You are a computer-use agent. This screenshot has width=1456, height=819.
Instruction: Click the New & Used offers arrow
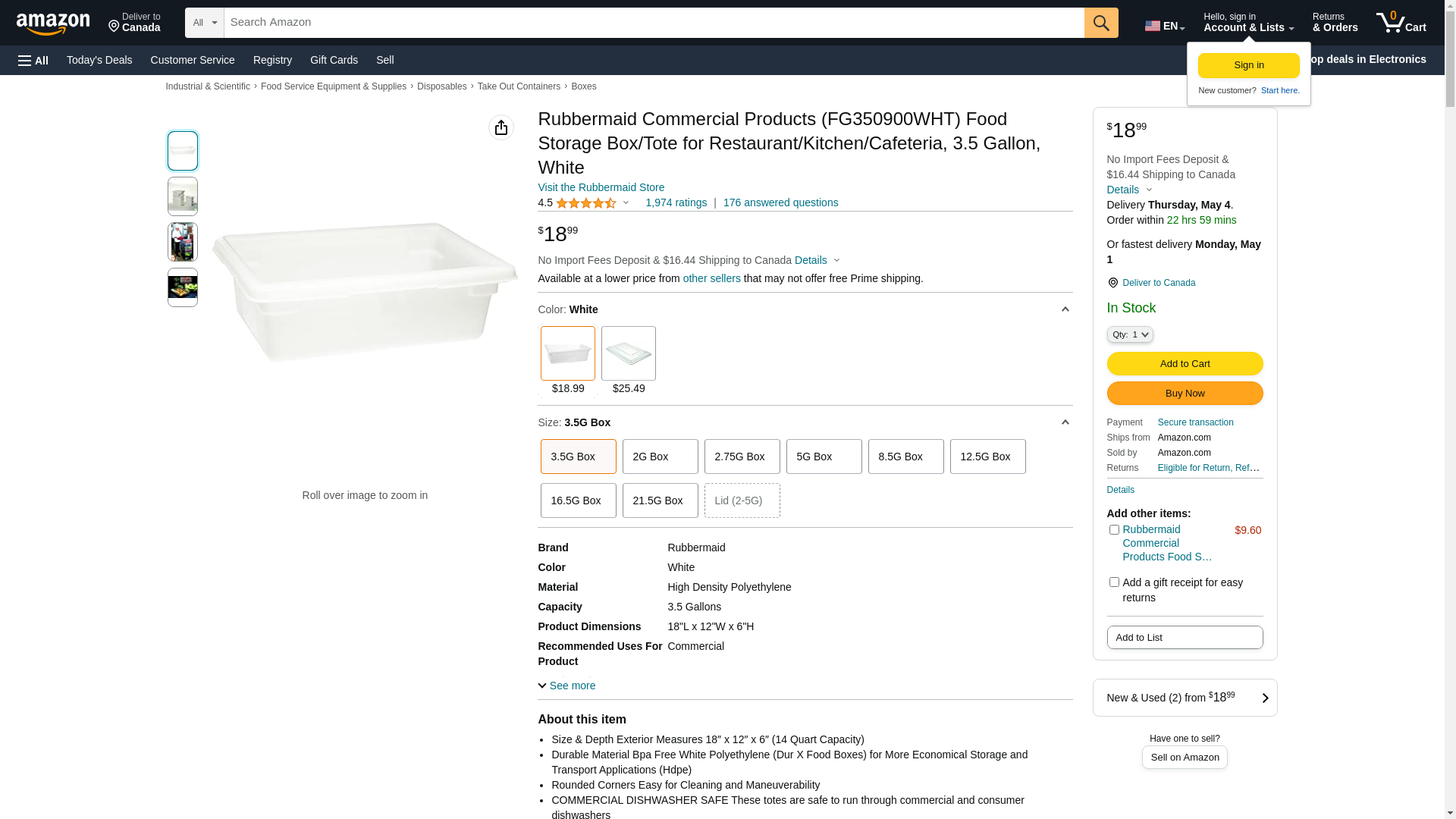tap(1265, 698)
